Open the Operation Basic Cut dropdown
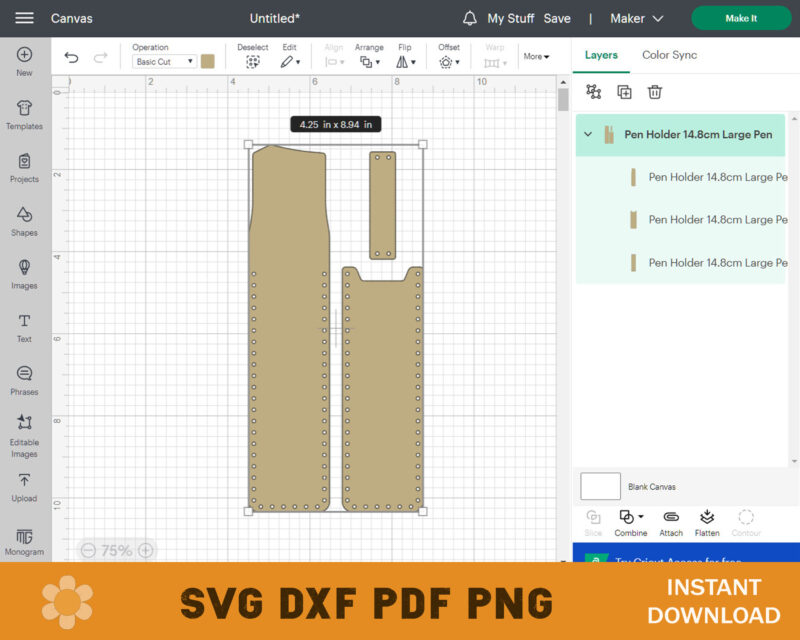 click(x=164, y=62)
